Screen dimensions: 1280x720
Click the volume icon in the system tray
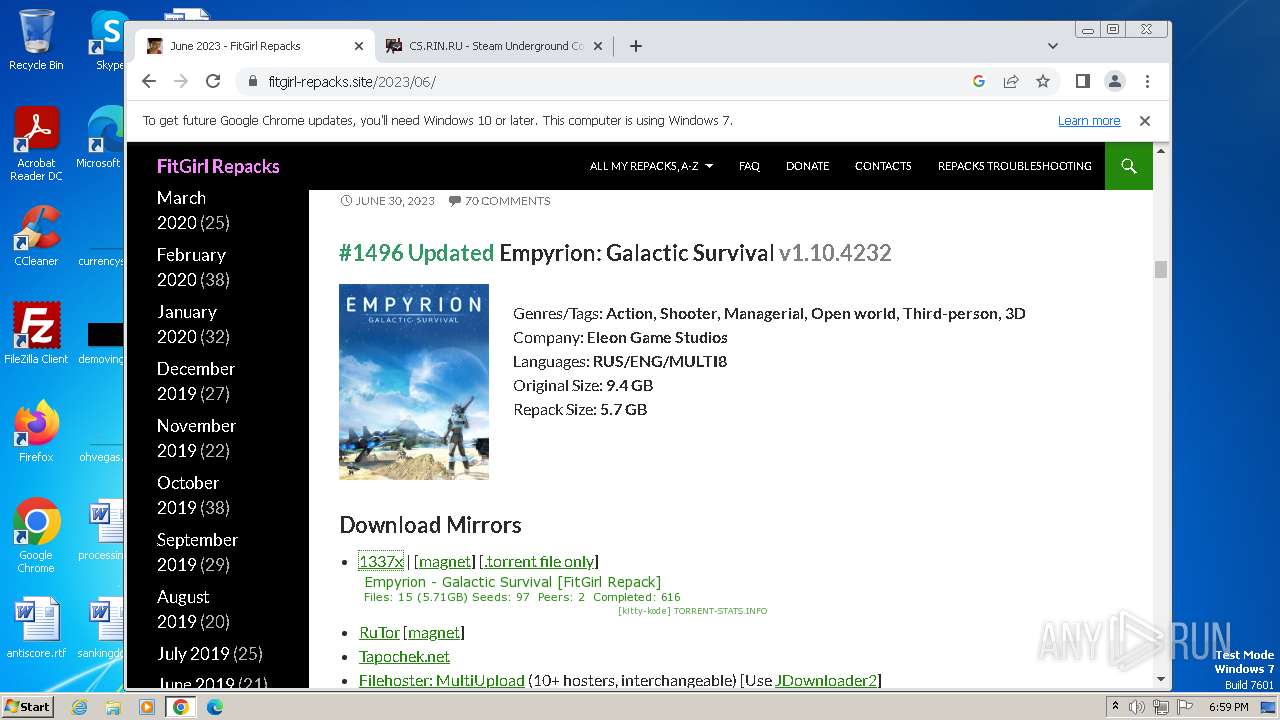pyautogui.click(x=1137, y=707)
